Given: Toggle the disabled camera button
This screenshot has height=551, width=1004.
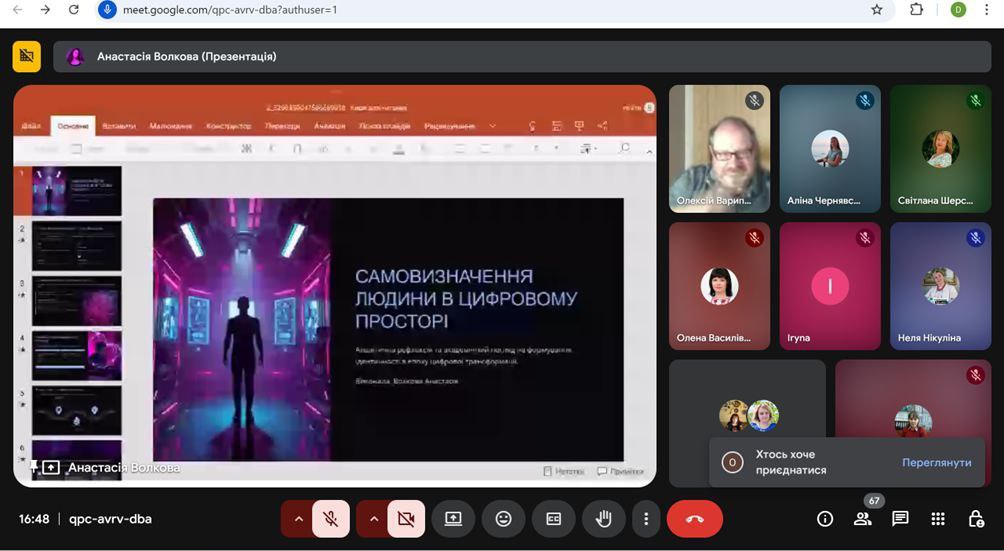Looking at the screenshot, I should pyautogui.click(x=405, y=519).
